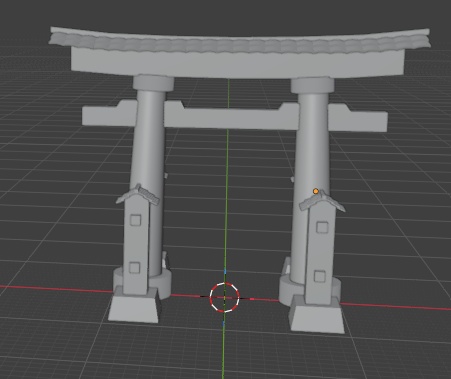Viewport: 451px width, 379px height.
Task: Click the small roof on right support post
Action: 322,201
